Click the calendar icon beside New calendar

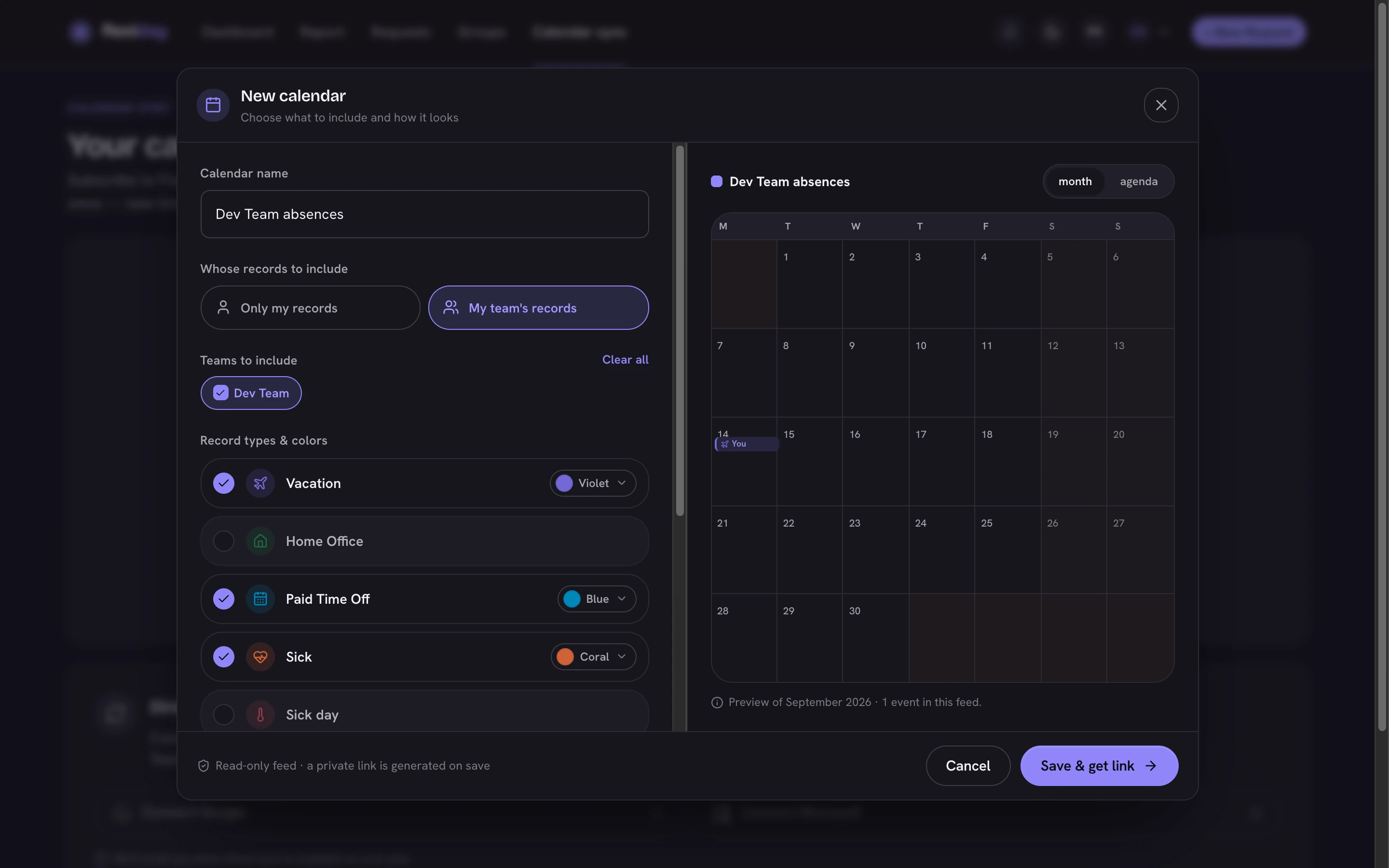click(x=213, y=105)
